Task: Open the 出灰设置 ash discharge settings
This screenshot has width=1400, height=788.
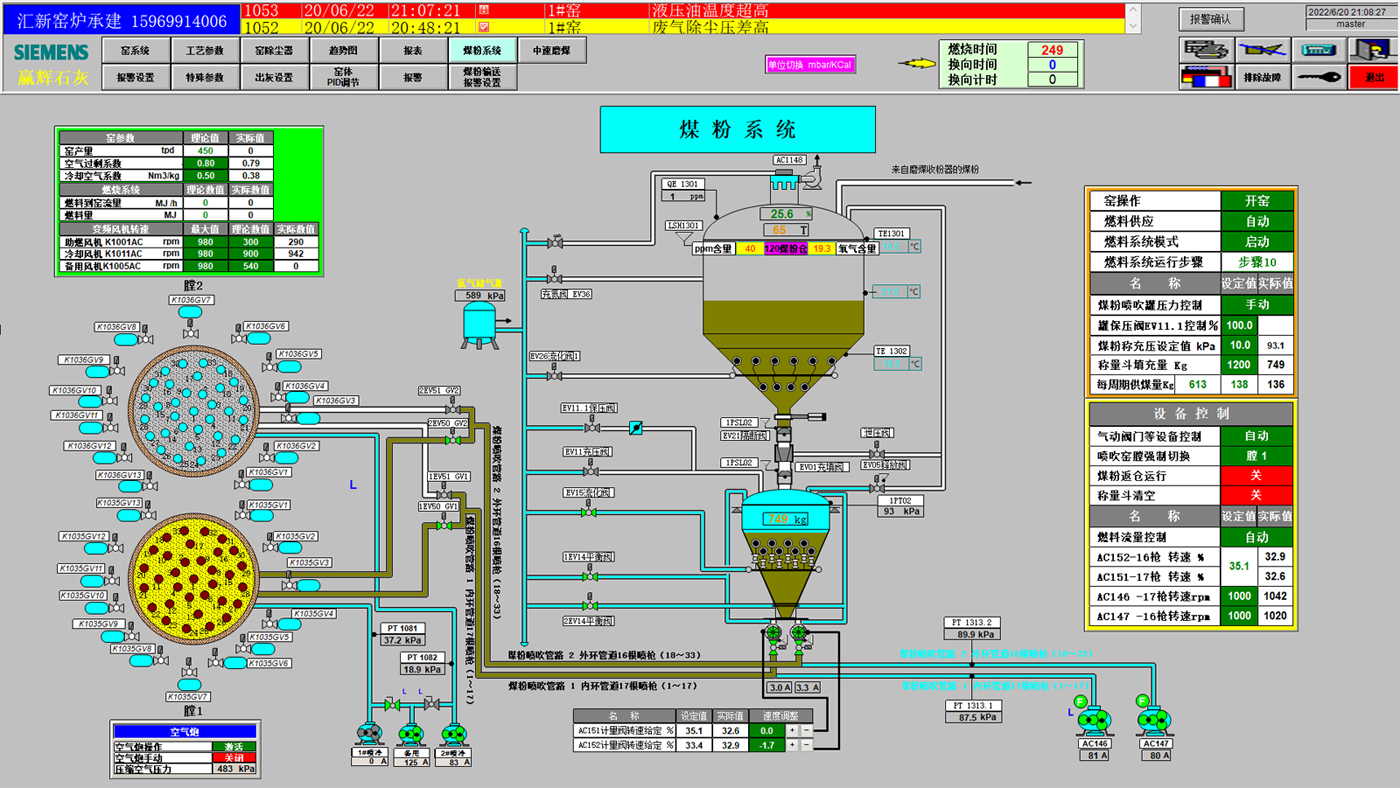Action: tap(274, 77)
